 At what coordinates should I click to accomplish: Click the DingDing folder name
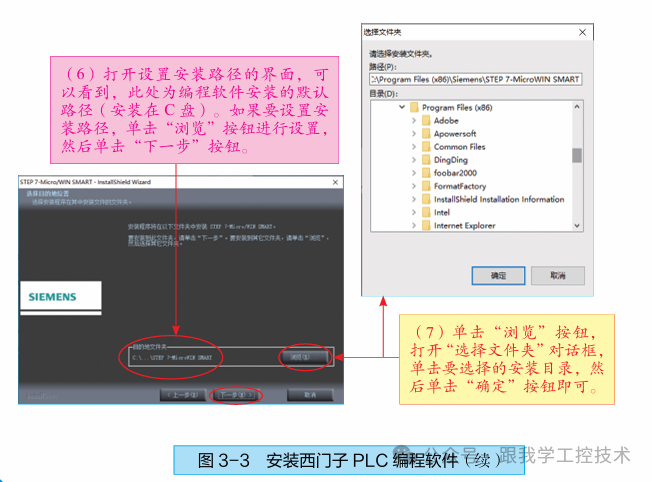click(451, 160)
